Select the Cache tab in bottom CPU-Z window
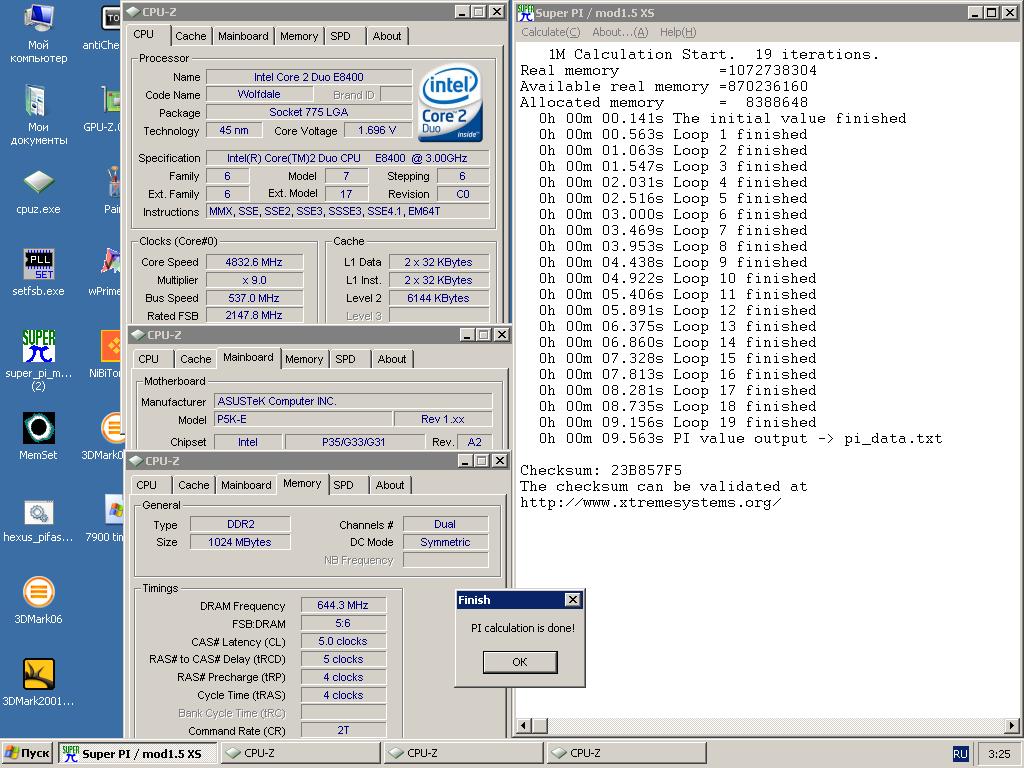This screenshot has height=768, width=1024. [193, 485]
